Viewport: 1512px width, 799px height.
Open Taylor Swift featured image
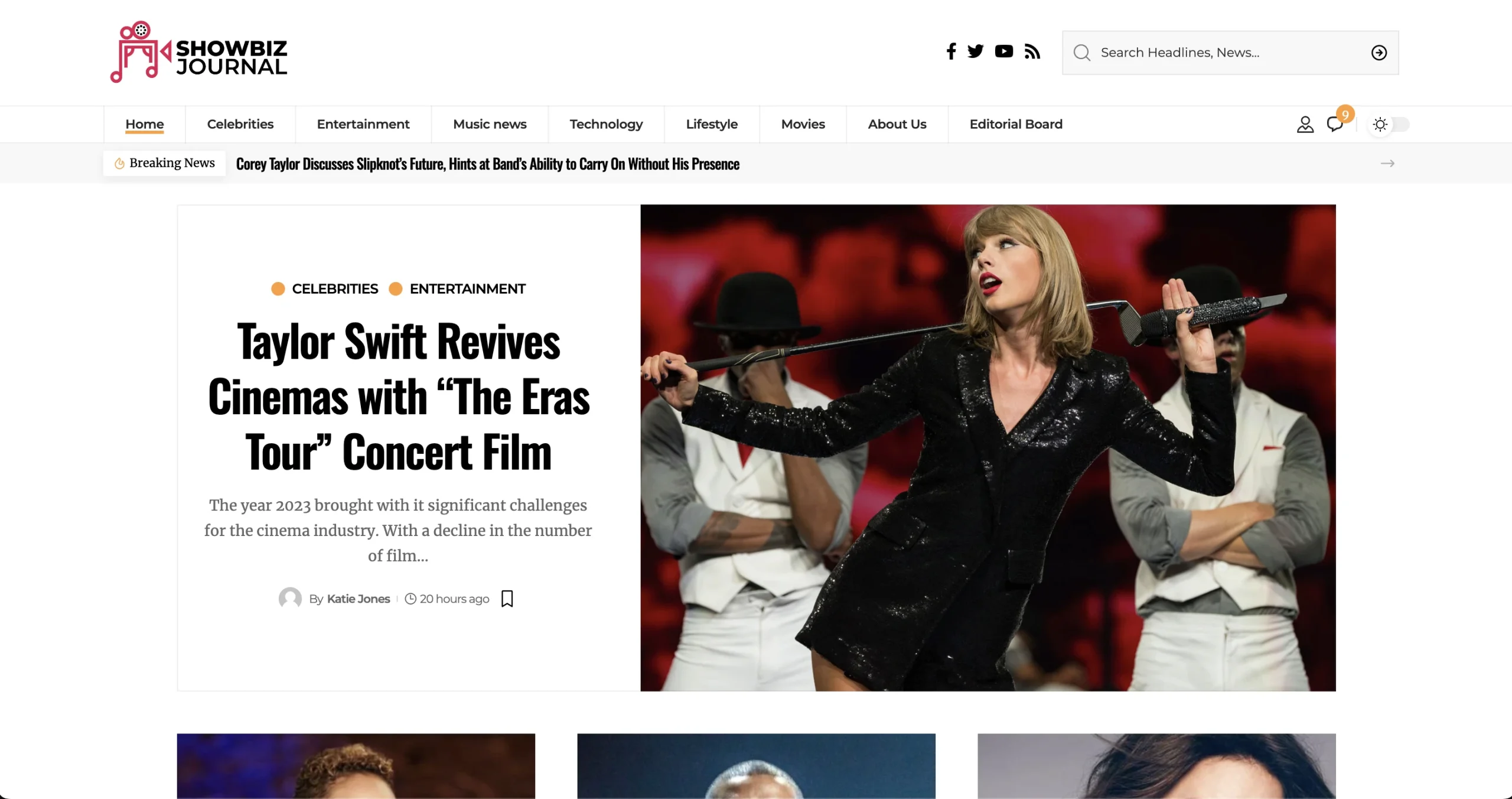coord(988,448)
